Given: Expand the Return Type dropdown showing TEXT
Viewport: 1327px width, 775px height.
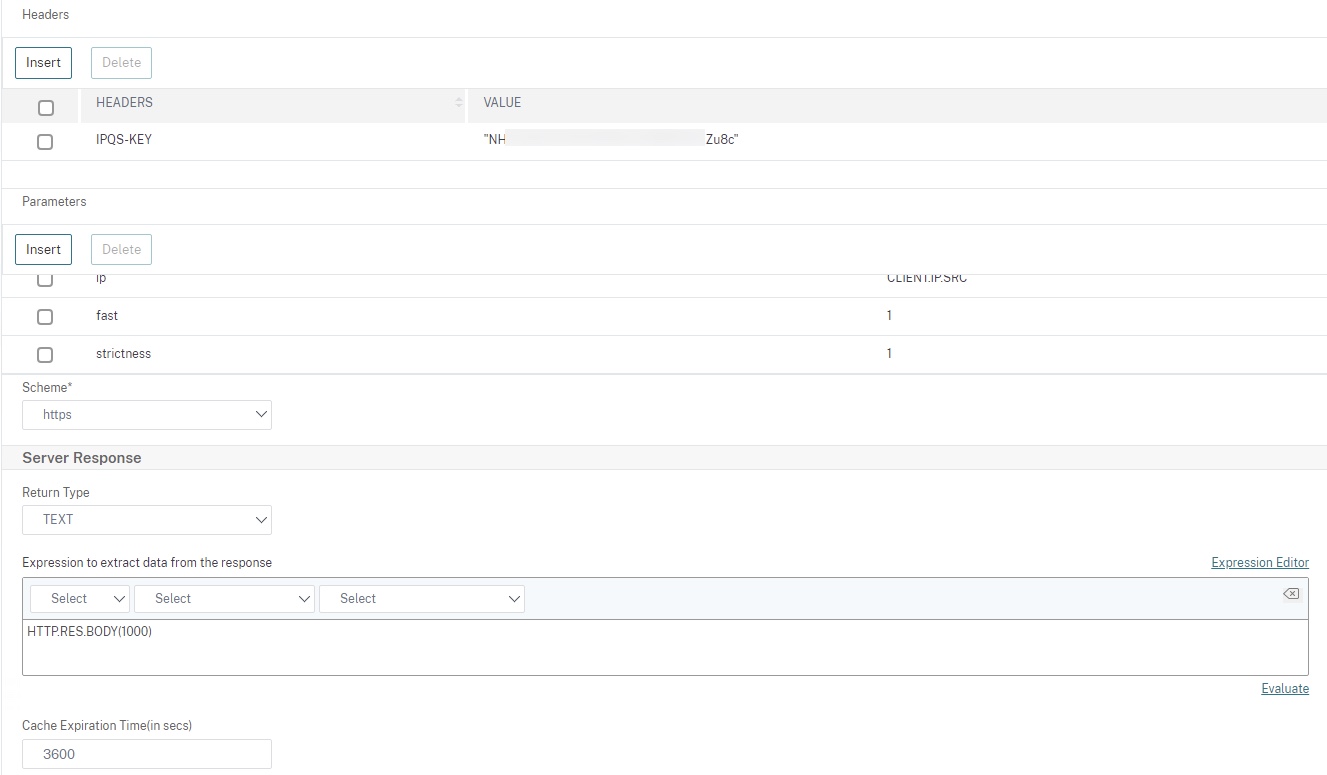Looking at the screenshot, I should (147, 519).
